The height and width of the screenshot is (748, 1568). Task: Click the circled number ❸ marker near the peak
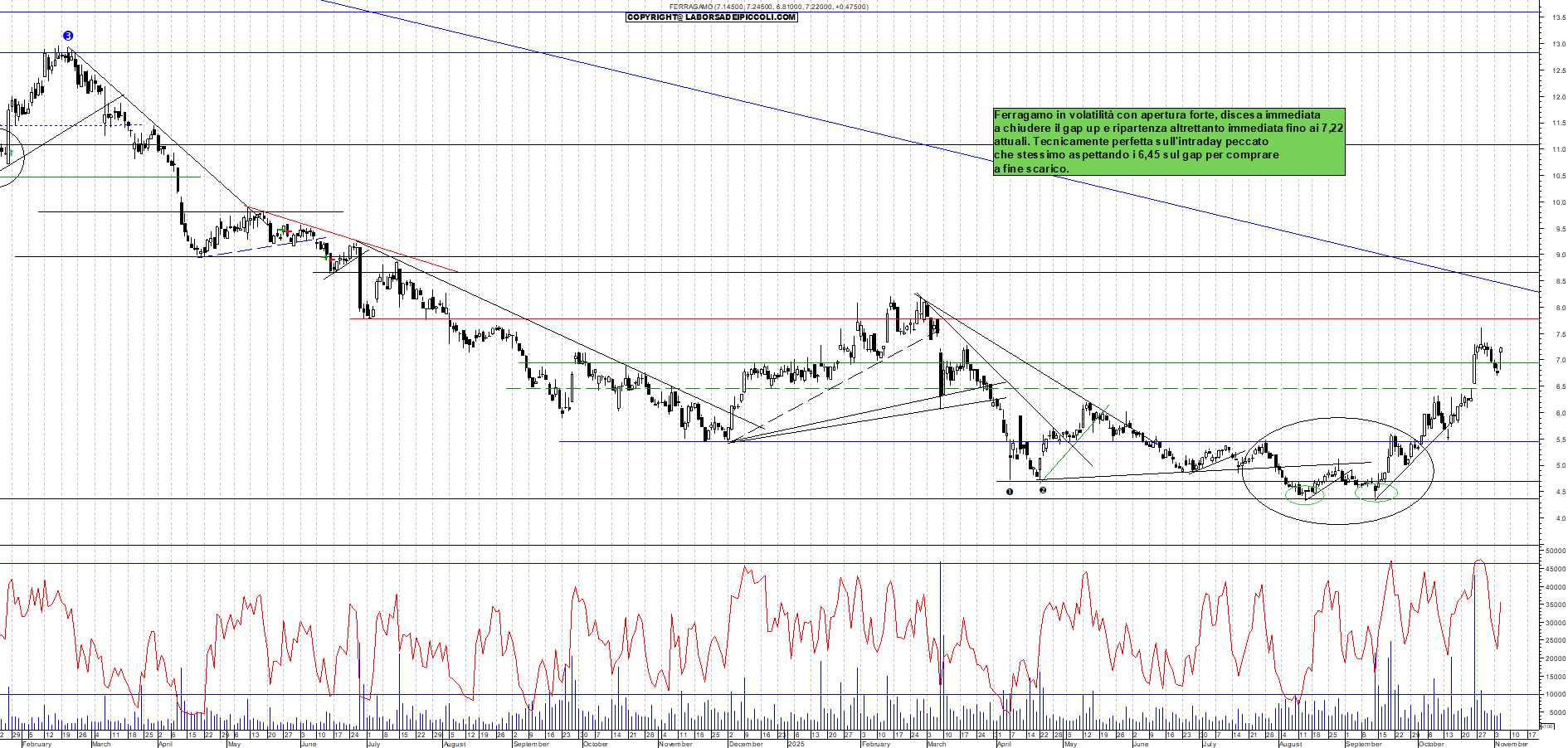click(x=68, y=35)
